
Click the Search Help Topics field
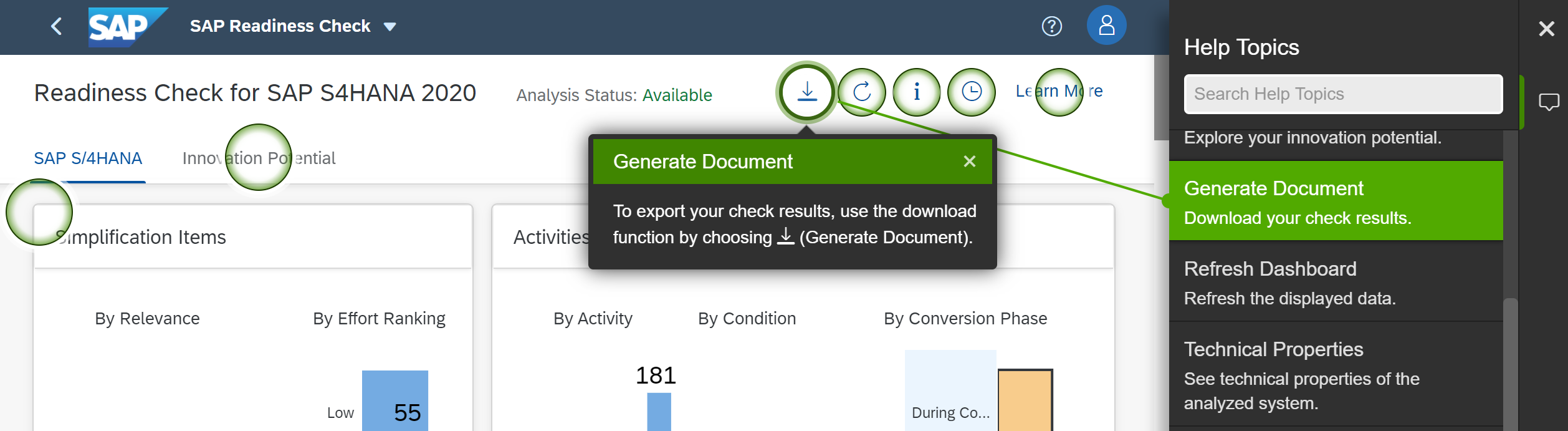[1343, 94]
